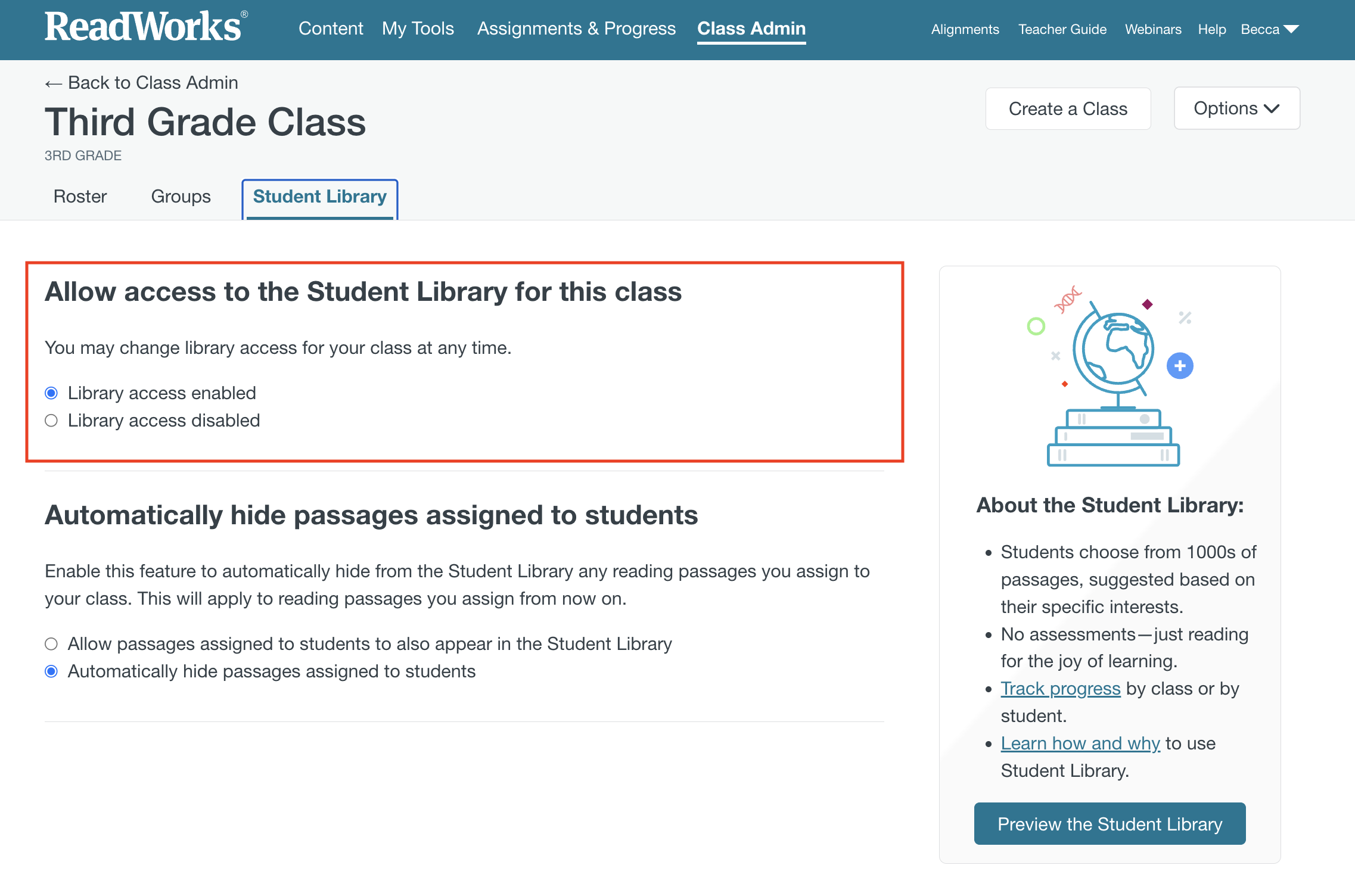The image size is (1355, 896).
Task: Open the Learn how and why link
Action: pos(1080,743)
